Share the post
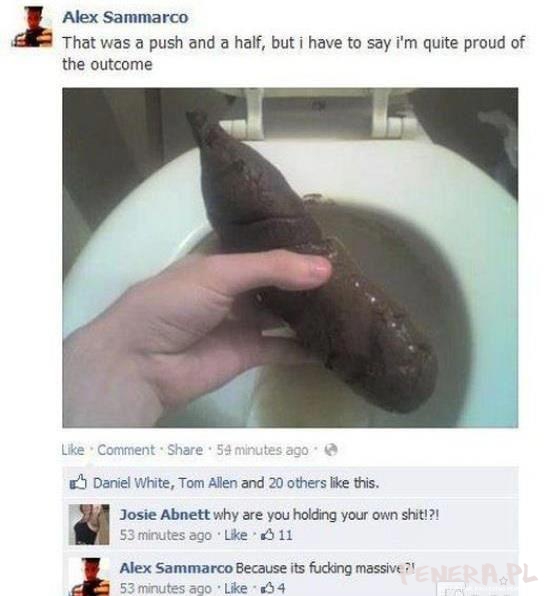The width and height of the screenshot is (550, 596). click(185, 450)
